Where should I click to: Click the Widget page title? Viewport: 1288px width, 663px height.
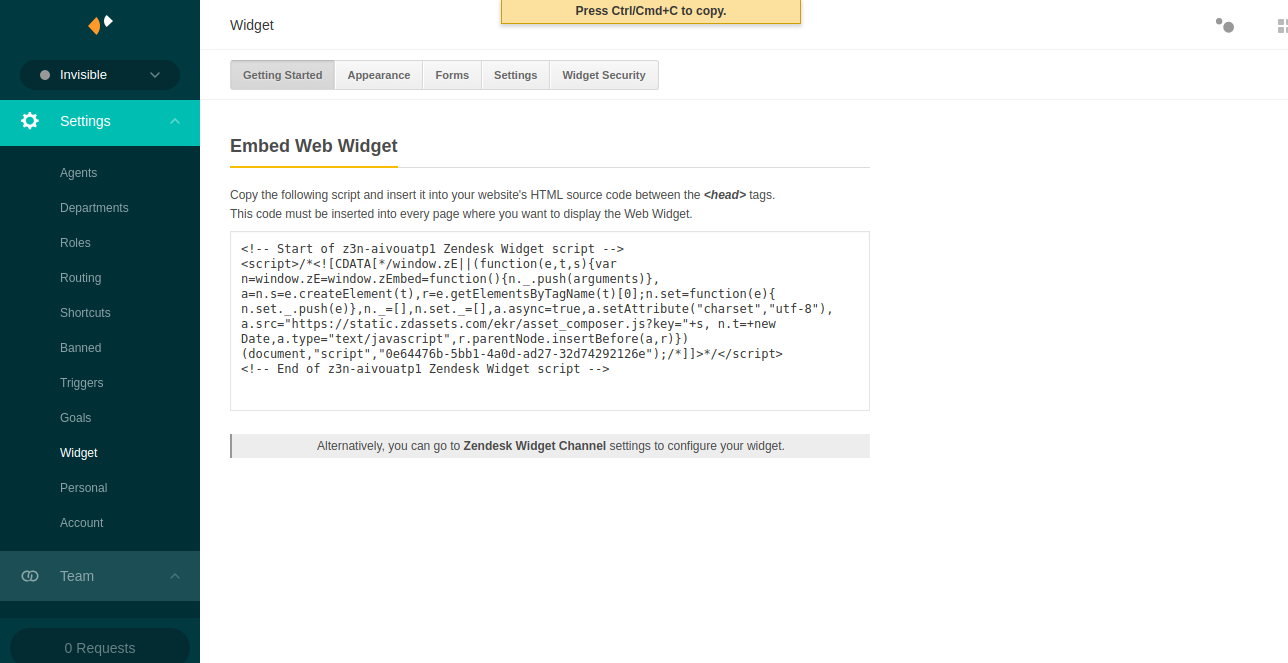click(x=252, y=25)
